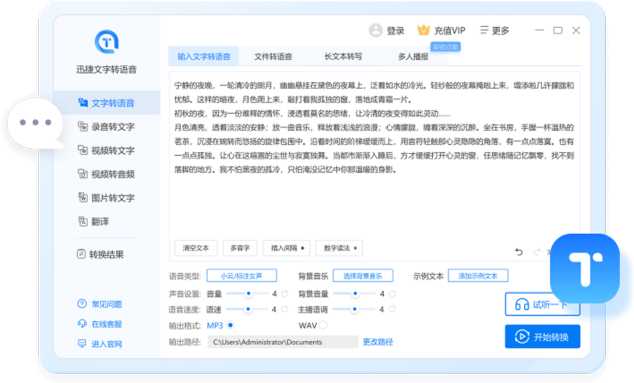Select the WAV output format radio button

[323, 325]
